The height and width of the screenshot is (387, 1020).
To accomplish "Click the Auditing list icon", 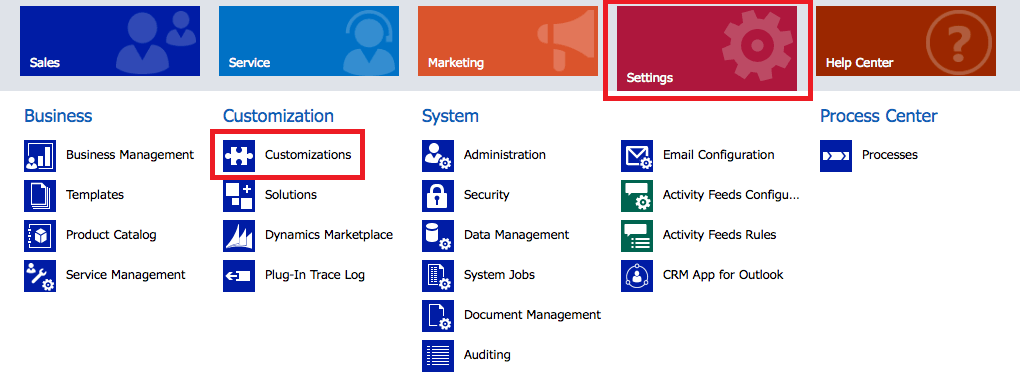I will (438, 355).
